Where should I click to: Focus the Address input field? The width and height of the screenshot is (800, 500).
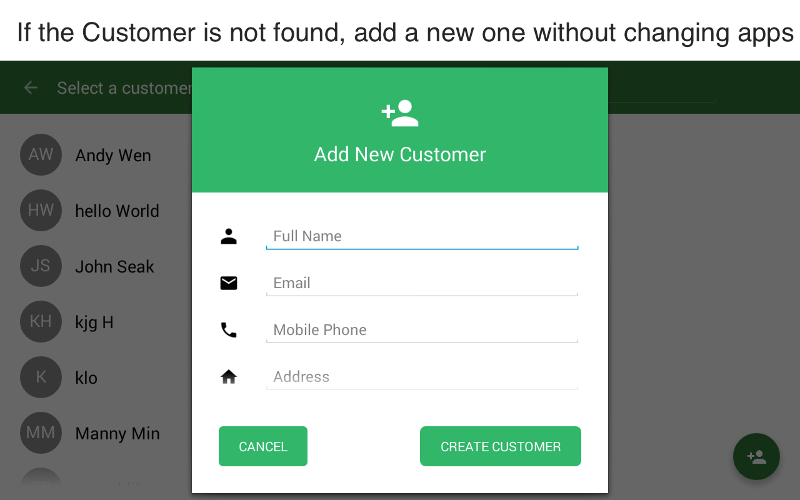[422, 378]
